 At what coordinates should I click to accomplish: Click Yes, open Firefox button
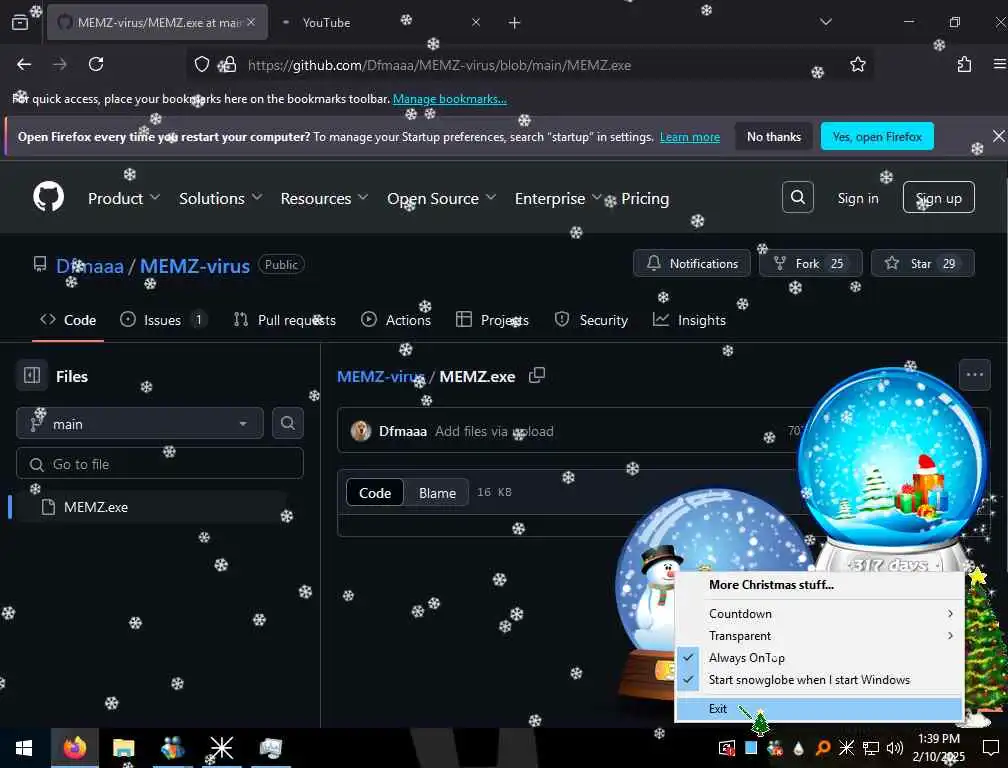[877, 136]
